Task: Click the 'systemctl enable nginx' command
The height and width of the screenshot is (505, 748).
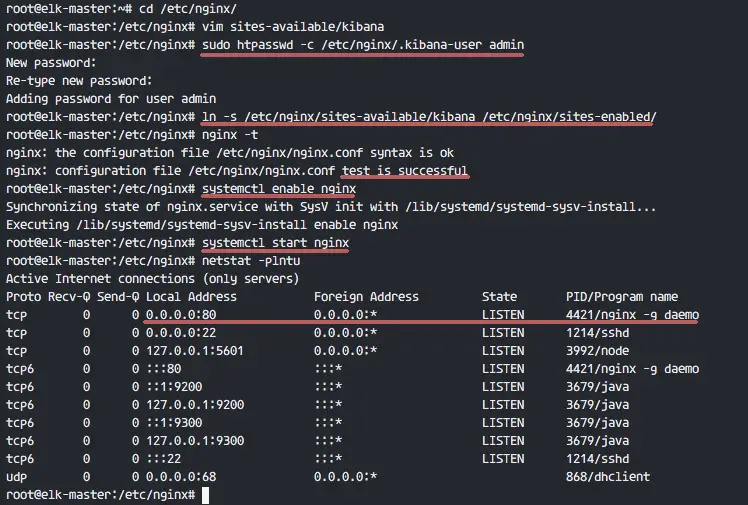Action: [x=279, y=189]
